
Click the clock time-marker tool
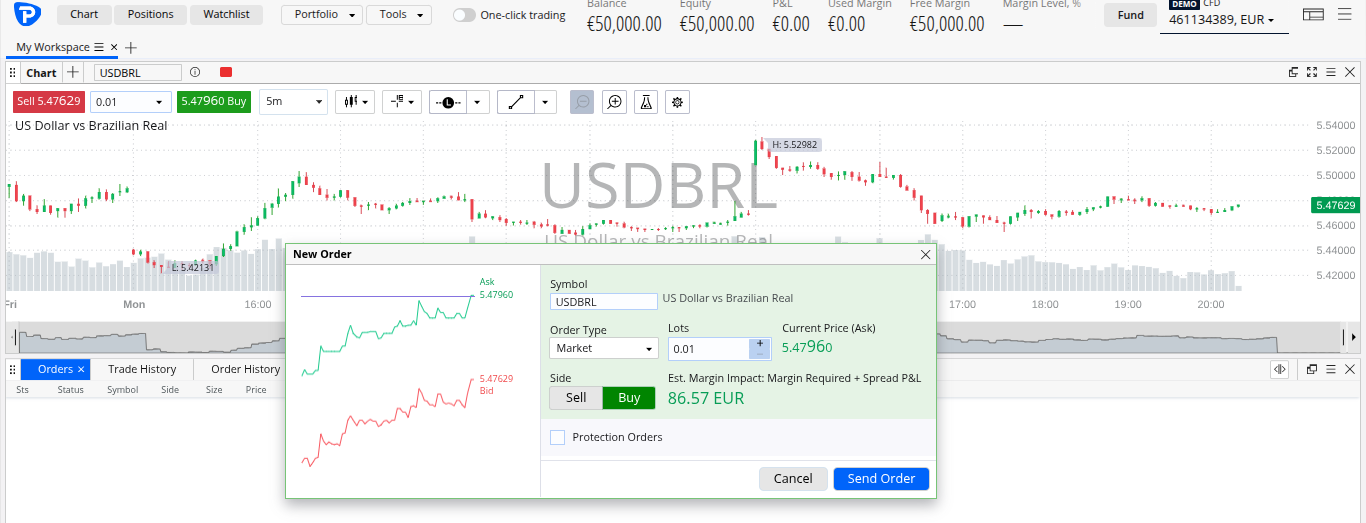pyautogui.click(x=448, y=102)
